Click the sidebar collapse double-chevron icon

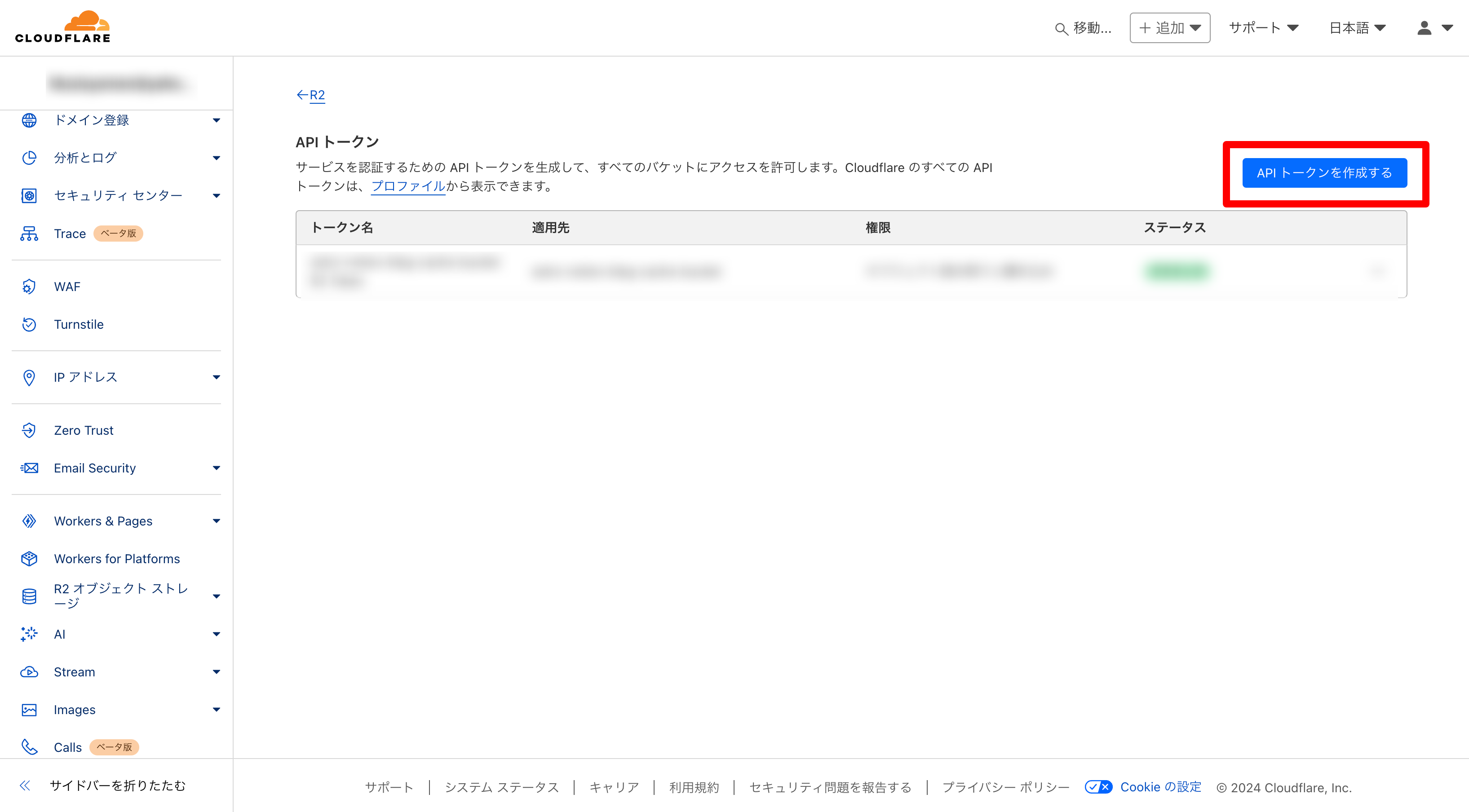25,786
